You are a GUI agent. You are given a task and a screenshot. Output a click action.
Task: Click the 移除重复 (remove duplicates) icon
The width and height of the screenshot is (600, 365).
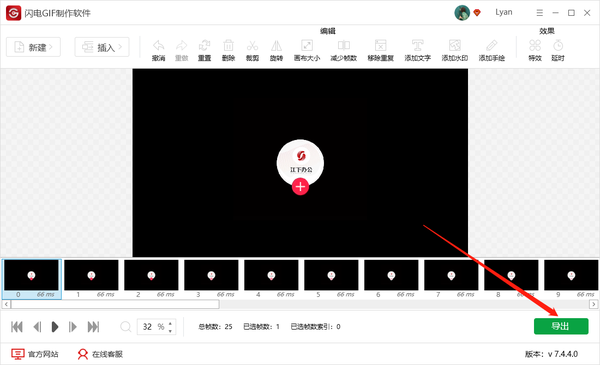coord(380,46)
